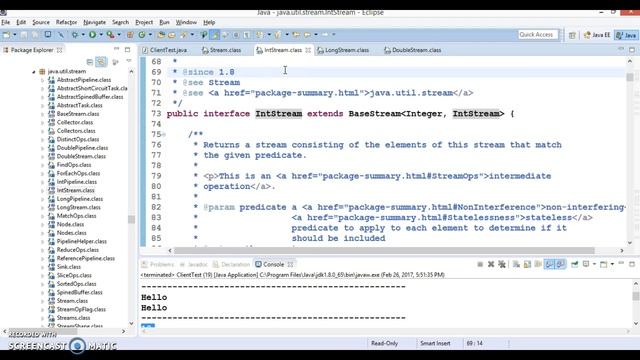Switch to the DoubleStream.class editor tab
Viewport: 640px width, 360px height.
412,50
